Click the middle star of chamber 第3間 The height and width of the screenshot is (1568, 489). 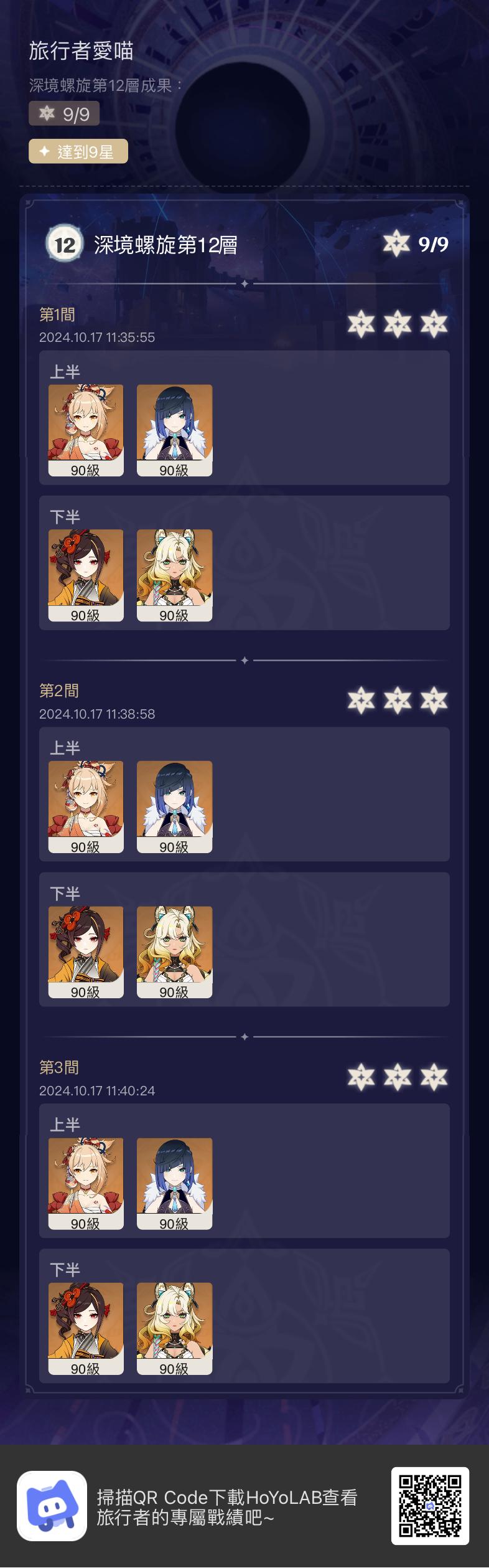(397, 1077)
